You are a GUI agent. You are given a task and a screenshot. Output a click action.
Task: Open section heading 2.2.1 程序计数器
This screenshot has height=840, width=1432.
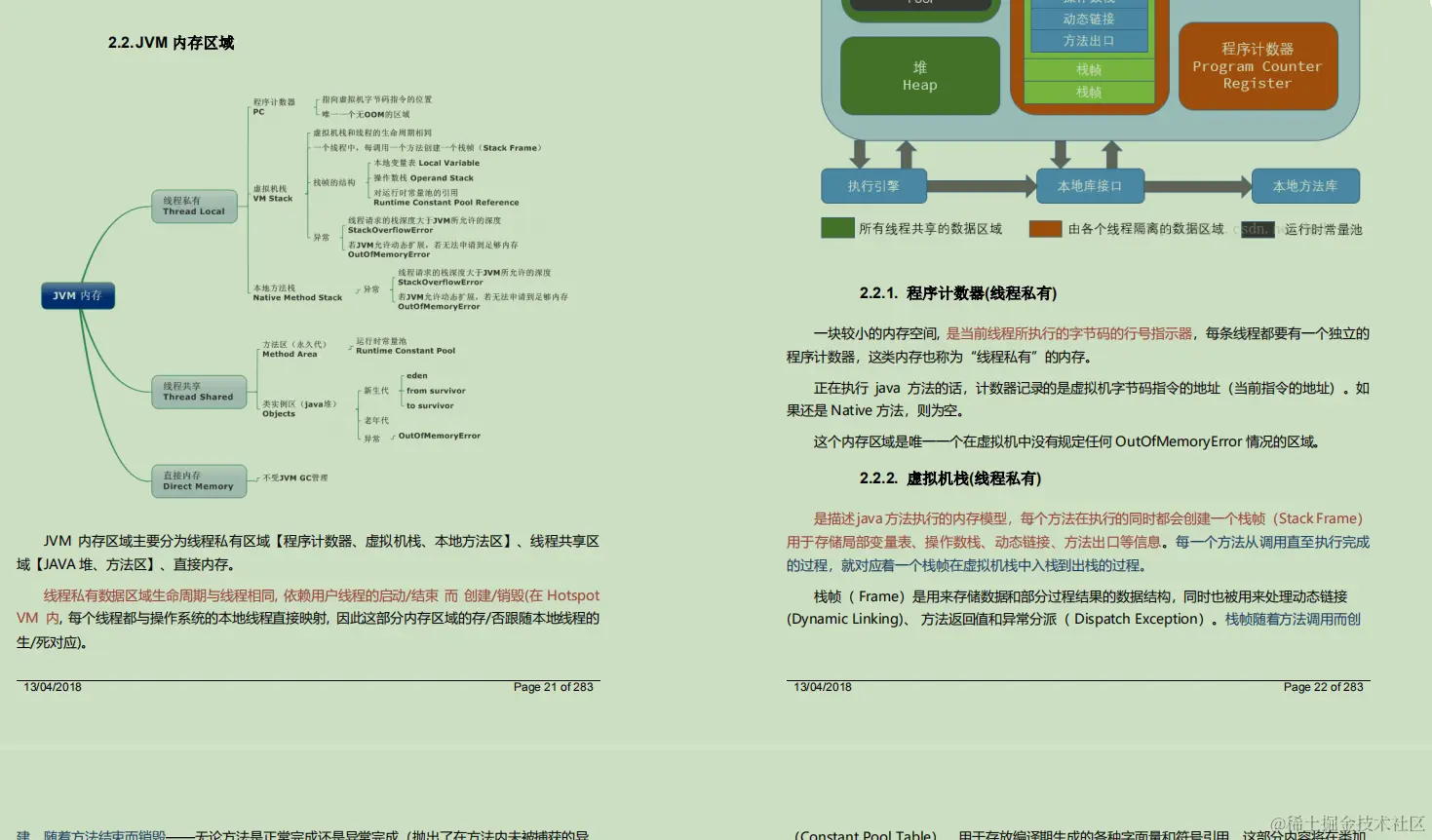click(960, 292)
